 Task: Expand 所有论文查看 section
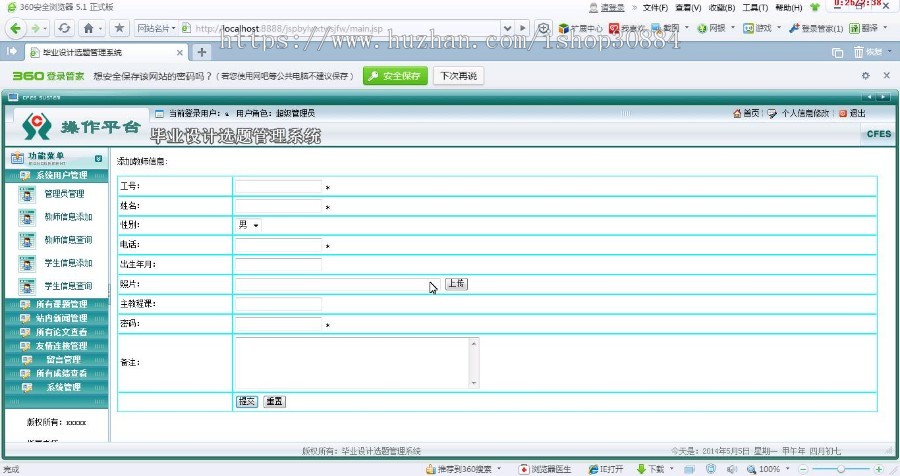[57, 332]
